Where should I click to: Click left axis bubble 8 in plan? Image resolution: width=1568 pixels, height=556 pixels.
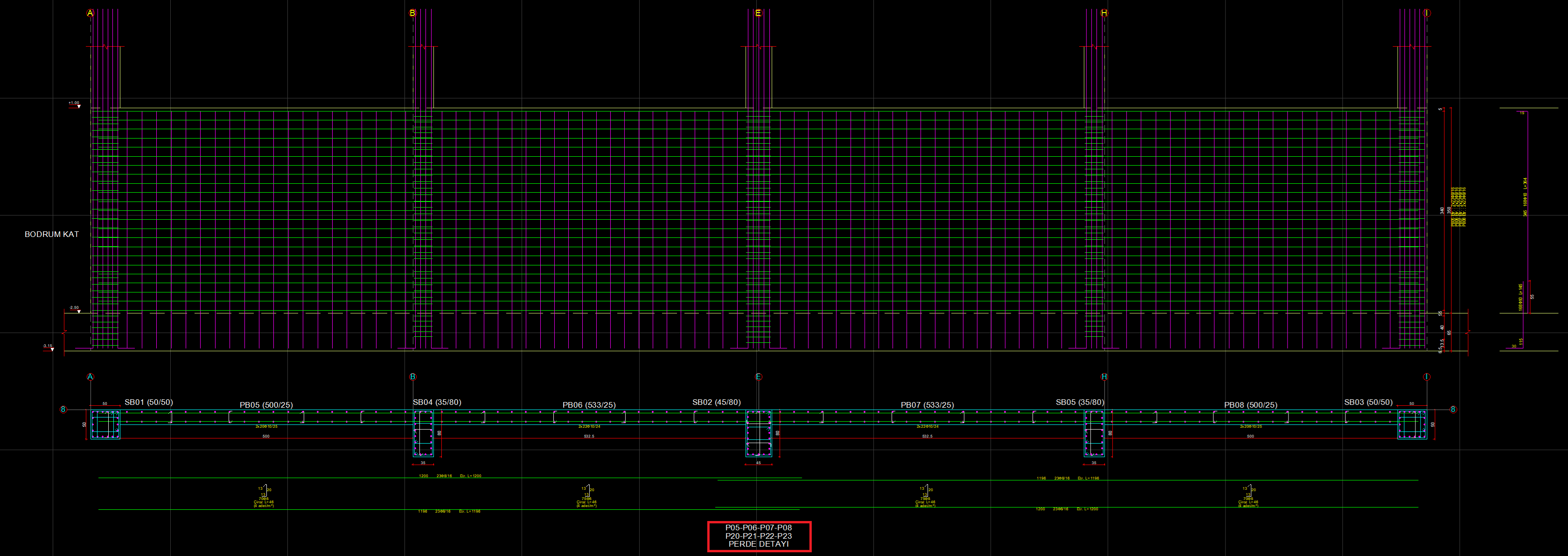point(63,410)
